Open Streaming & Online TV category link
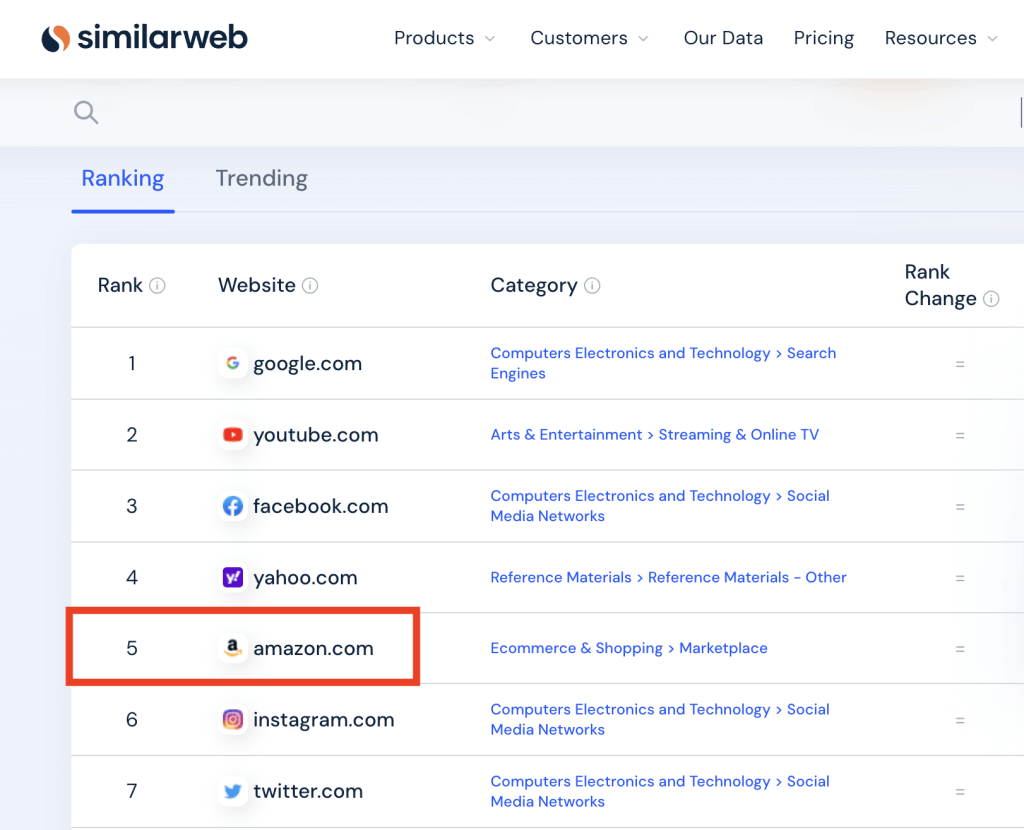 [654, 434]
